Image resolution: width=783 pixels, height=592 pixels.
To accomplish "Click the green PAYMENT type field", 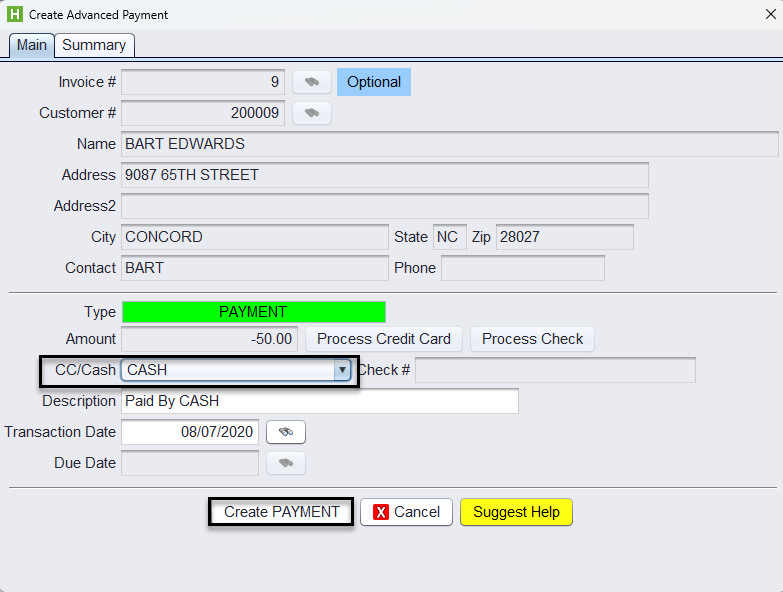I will (x=253, y=312).
